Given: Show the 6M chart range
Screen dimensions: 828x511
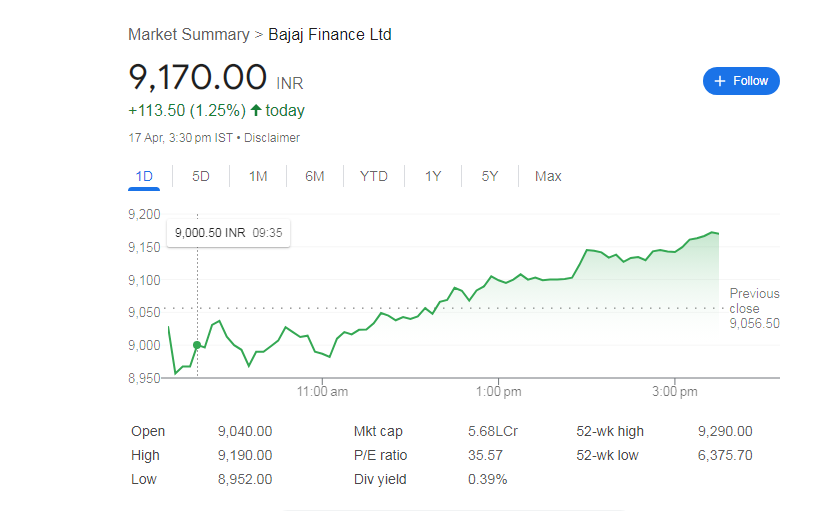Looking at the screenshot, I should [x=314, y=176].
